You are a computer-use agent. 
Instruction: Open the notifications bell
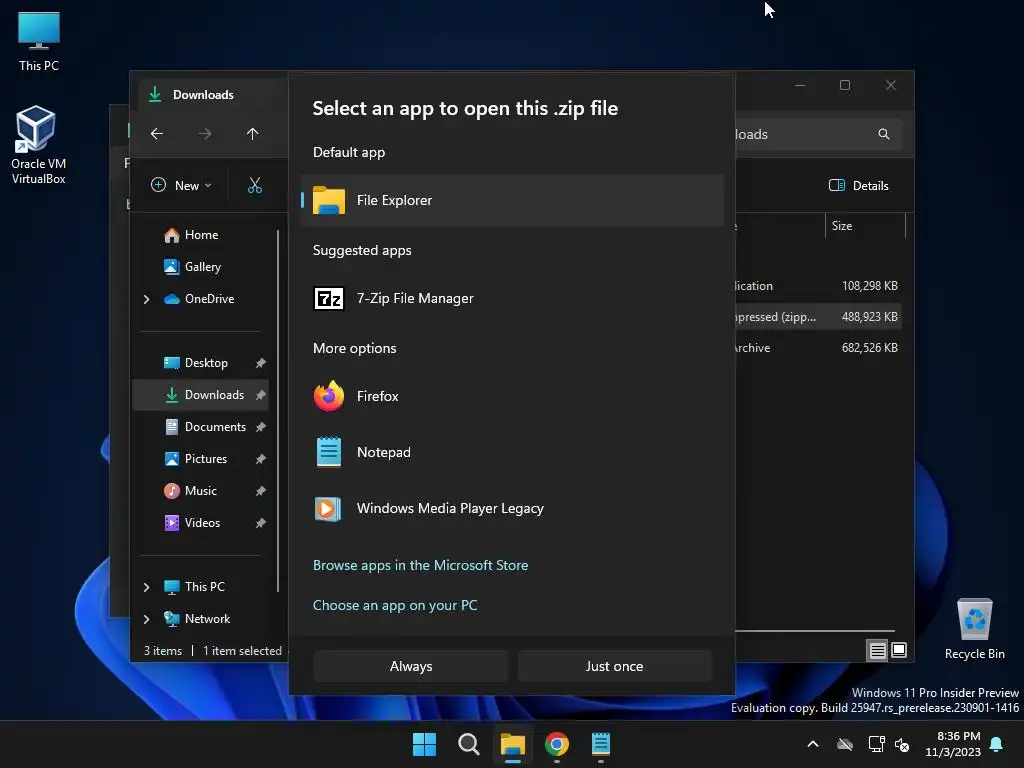(x=997, y=744)
